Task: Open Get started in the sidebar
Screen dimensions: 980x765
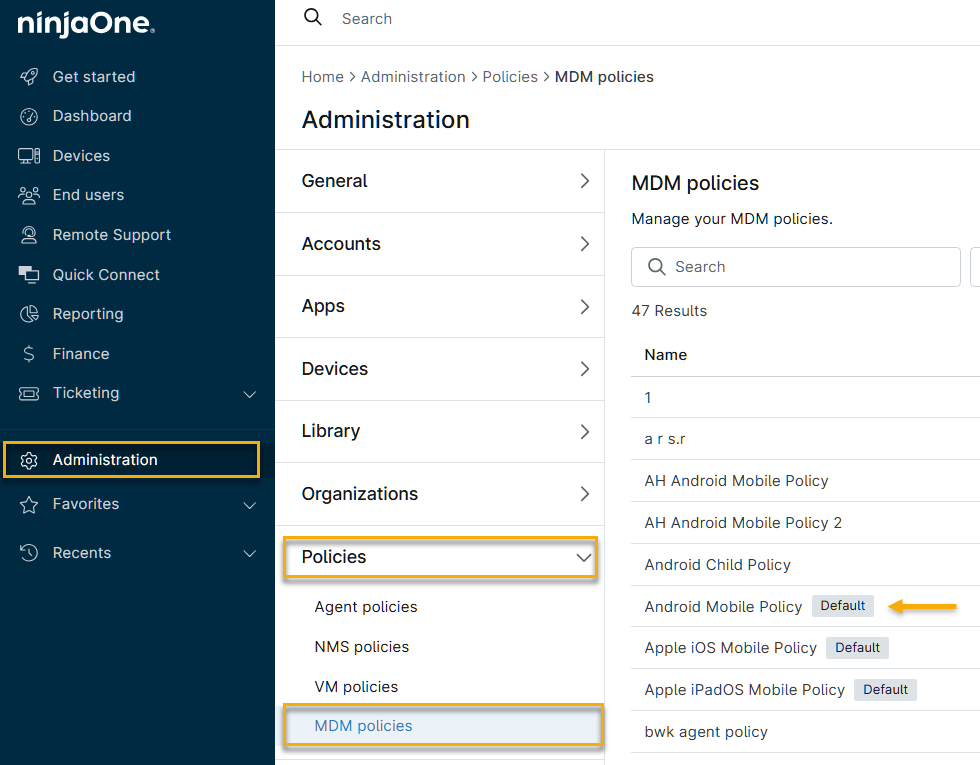Action: point(94,77)
